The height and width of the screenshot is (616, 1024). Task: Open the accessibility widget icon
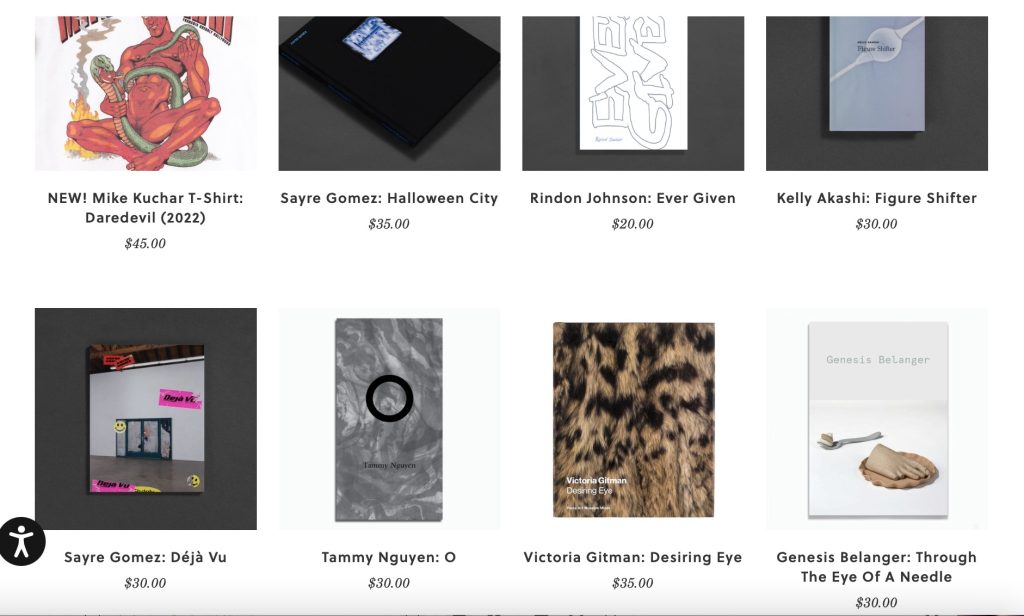22,542
